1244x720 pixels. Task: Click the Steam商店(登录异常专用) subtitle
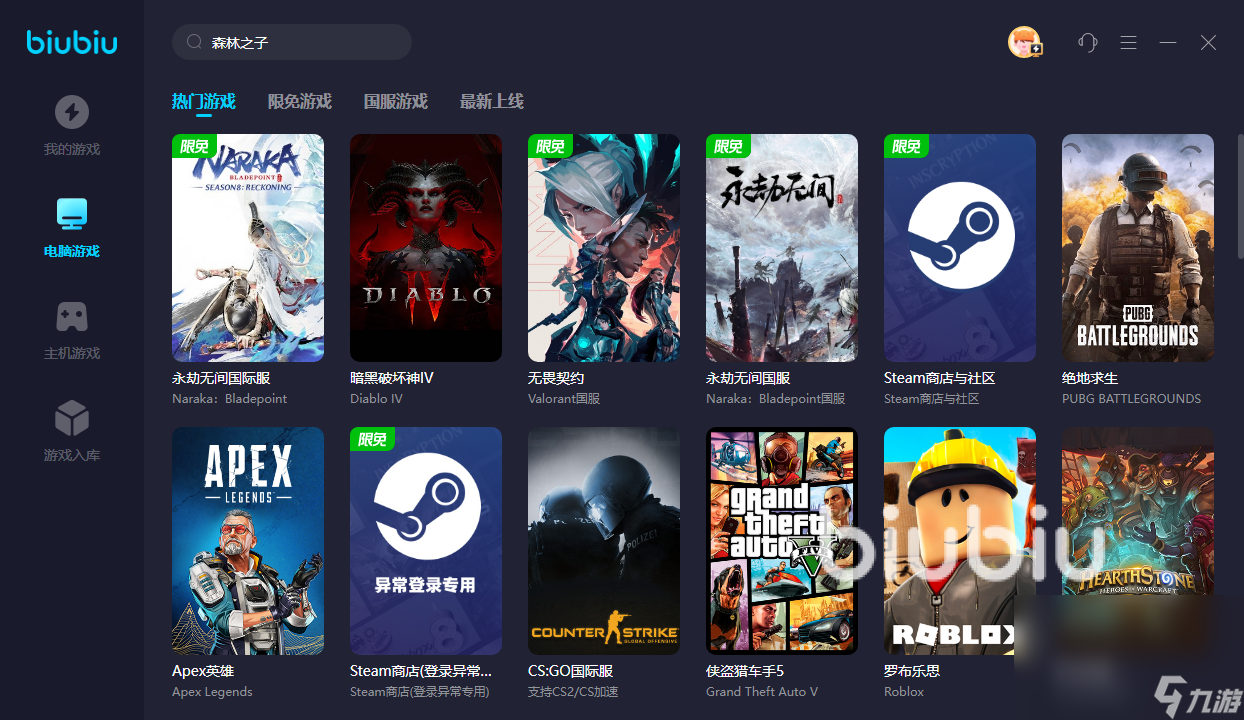pyautogui.click(x=420, y=691)
